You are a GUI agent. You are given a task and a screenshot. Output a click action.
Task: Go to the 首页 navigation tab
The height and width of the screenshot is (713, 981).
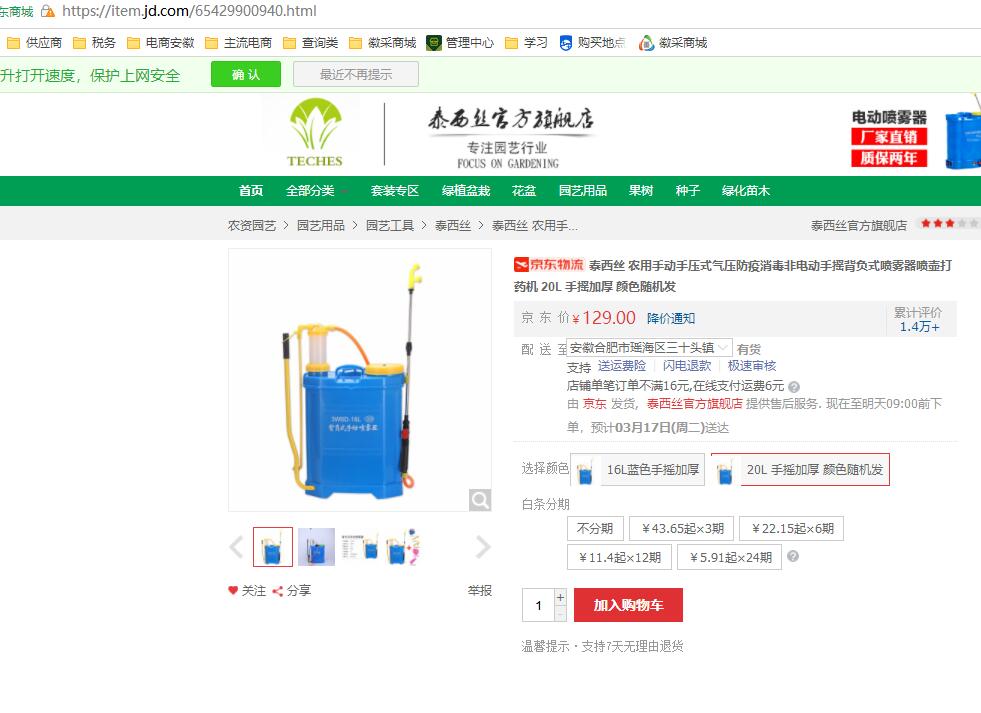tap(251, 191)
